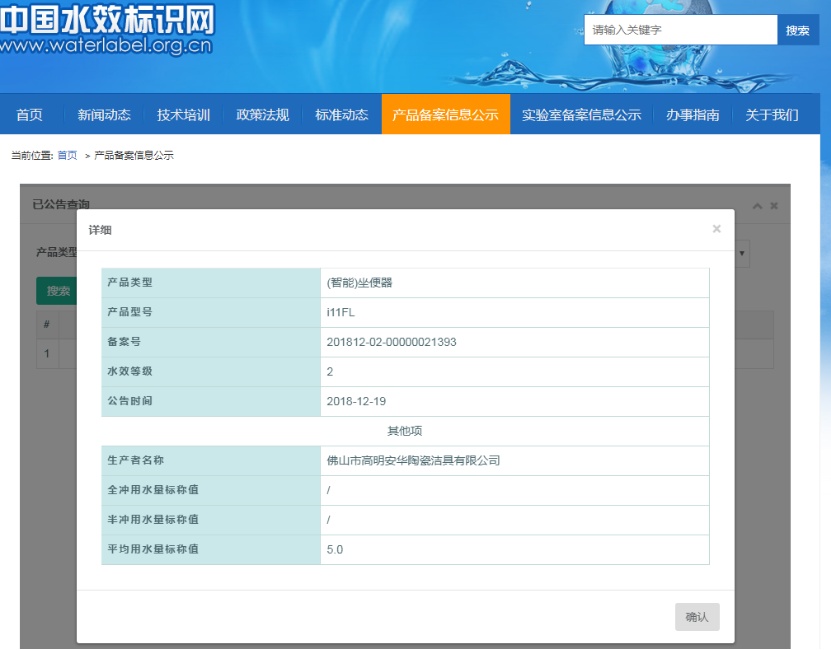Viewport: 831px width, 650px height.
Task: Click the 备案号 value 201812-02-00000021393
Action: (391, 342)
